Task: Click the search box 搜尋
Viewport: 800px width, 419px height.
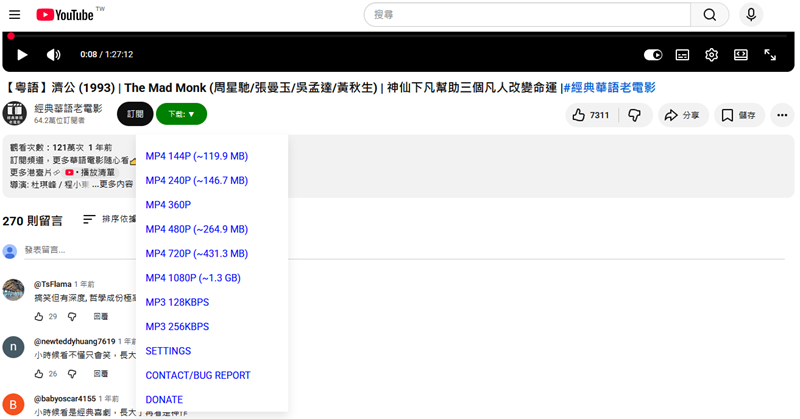Action: 528,15
